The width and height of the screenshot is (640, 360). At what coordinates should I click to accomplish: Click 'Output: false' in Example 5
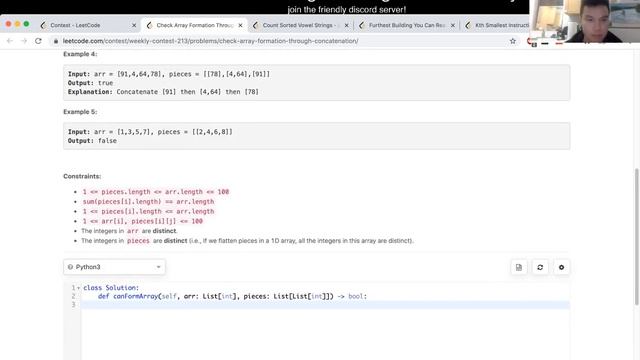(x=92, y=141)
